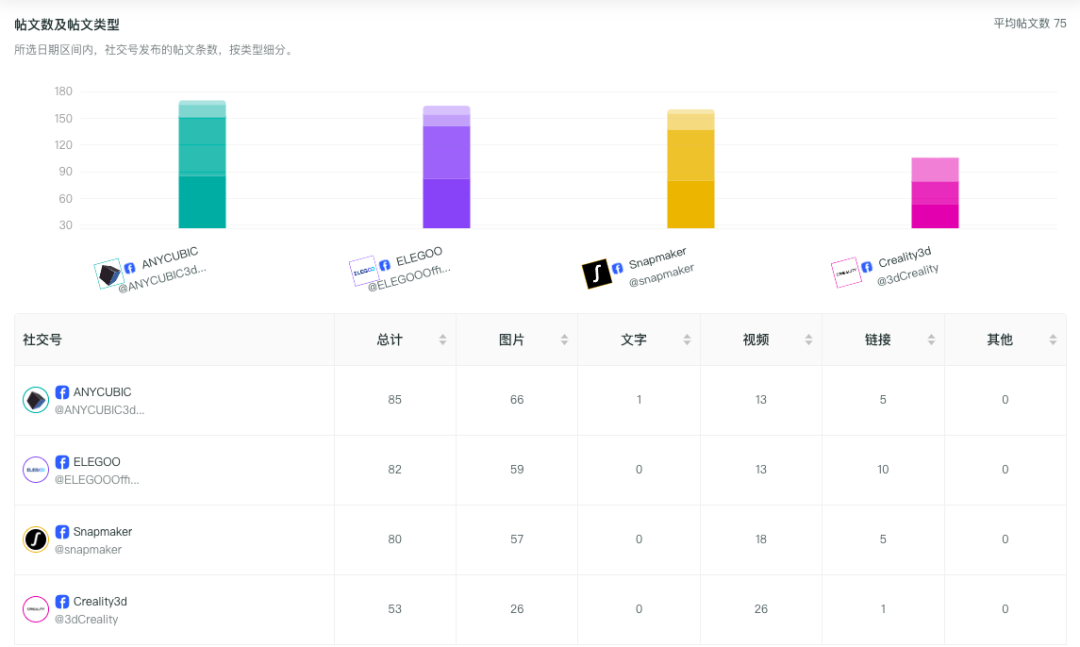The height and width of the screenshot is (647, 1080).
Task: Sort table by 总计 column arrows
Action: pos(443,340)
